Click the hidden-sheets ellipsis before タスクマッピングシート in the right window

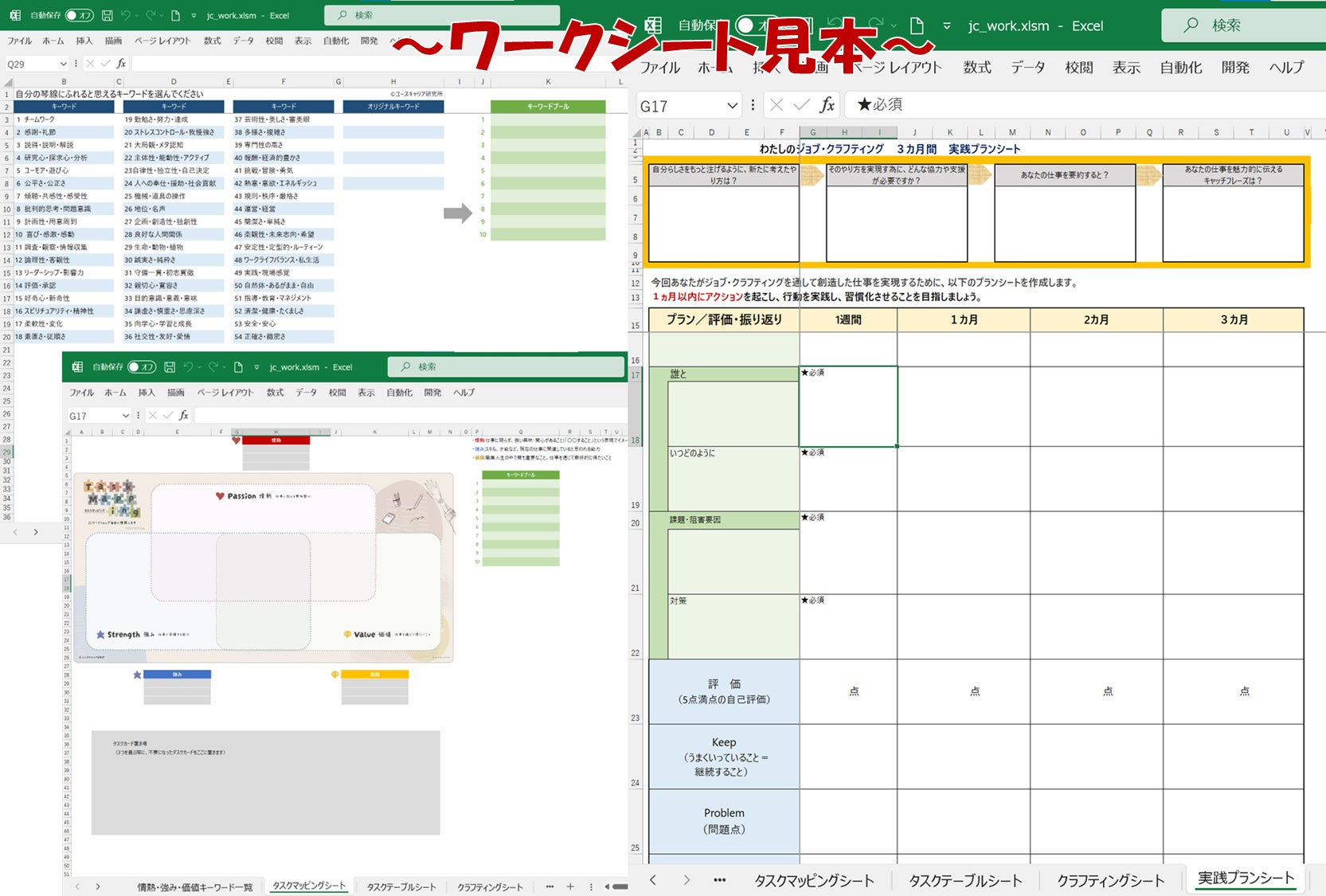click(720, 880)
